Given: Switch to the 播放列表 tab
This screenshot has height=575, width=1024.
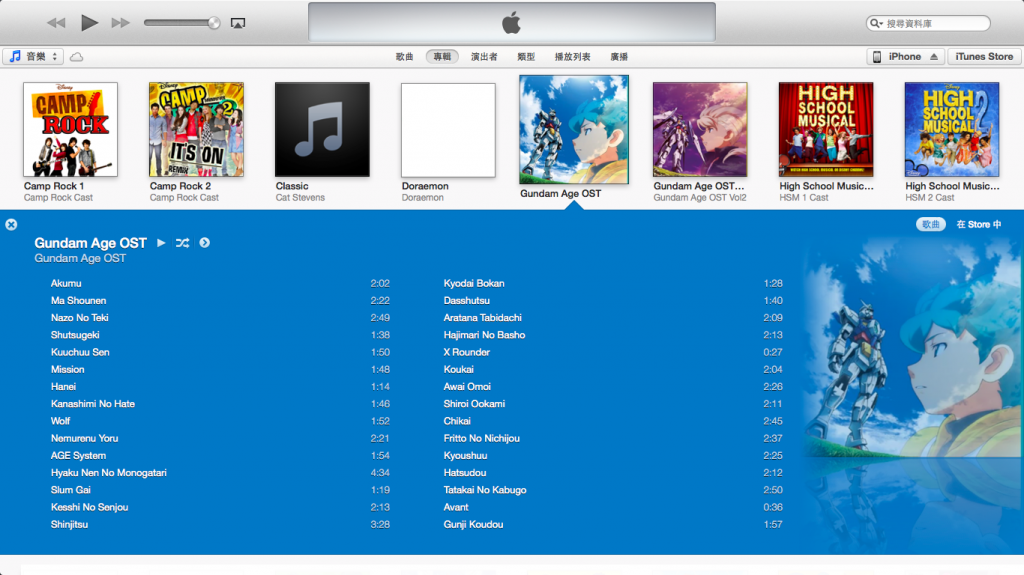Looking at the screenshot, I should point(572,57).
